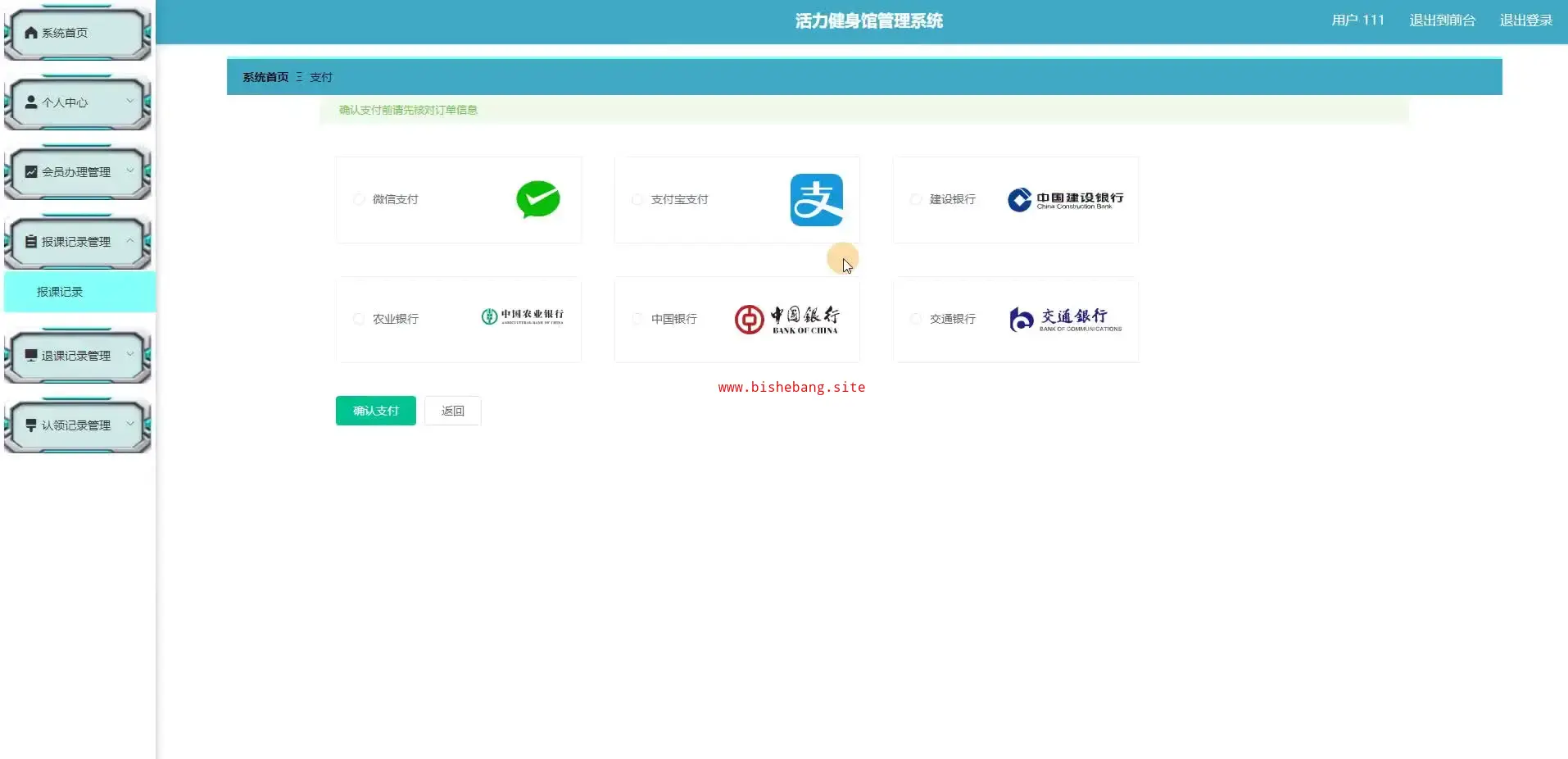
Task: Go to 系统首页 in the breadcrumb
Action: (265, 77)
